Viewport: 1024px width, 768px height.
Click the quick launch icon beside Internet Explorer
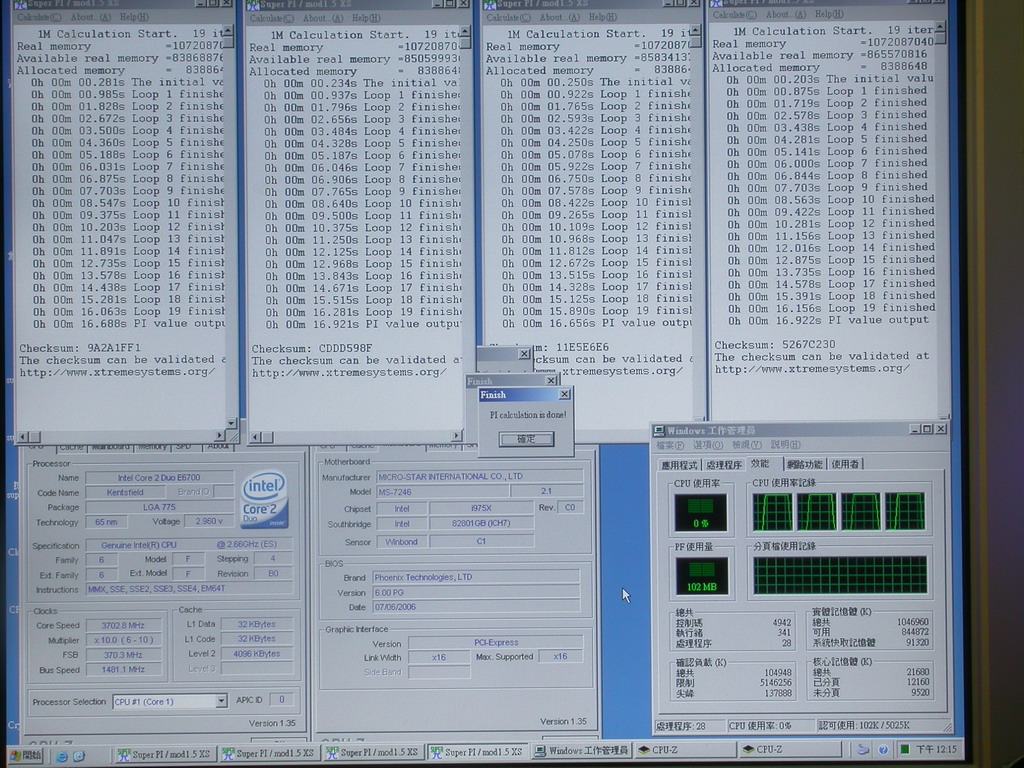click(x=79, y=756)
